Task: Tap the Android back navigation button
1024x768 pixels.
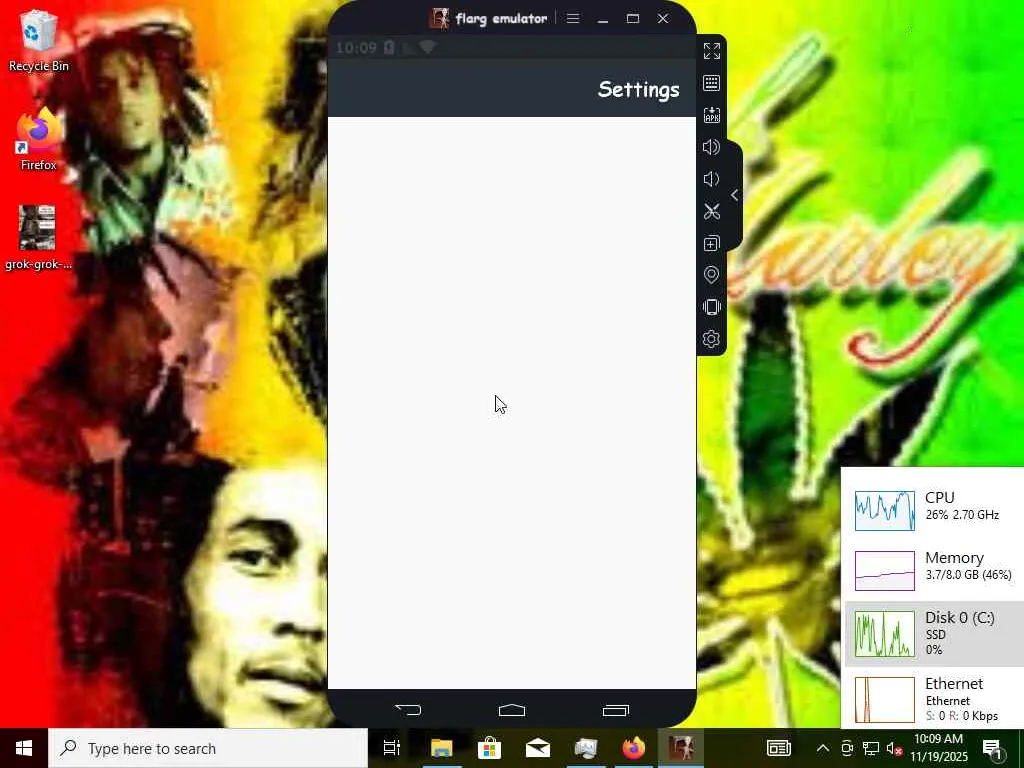Action: pyautogui.click(x=408, y=710)
